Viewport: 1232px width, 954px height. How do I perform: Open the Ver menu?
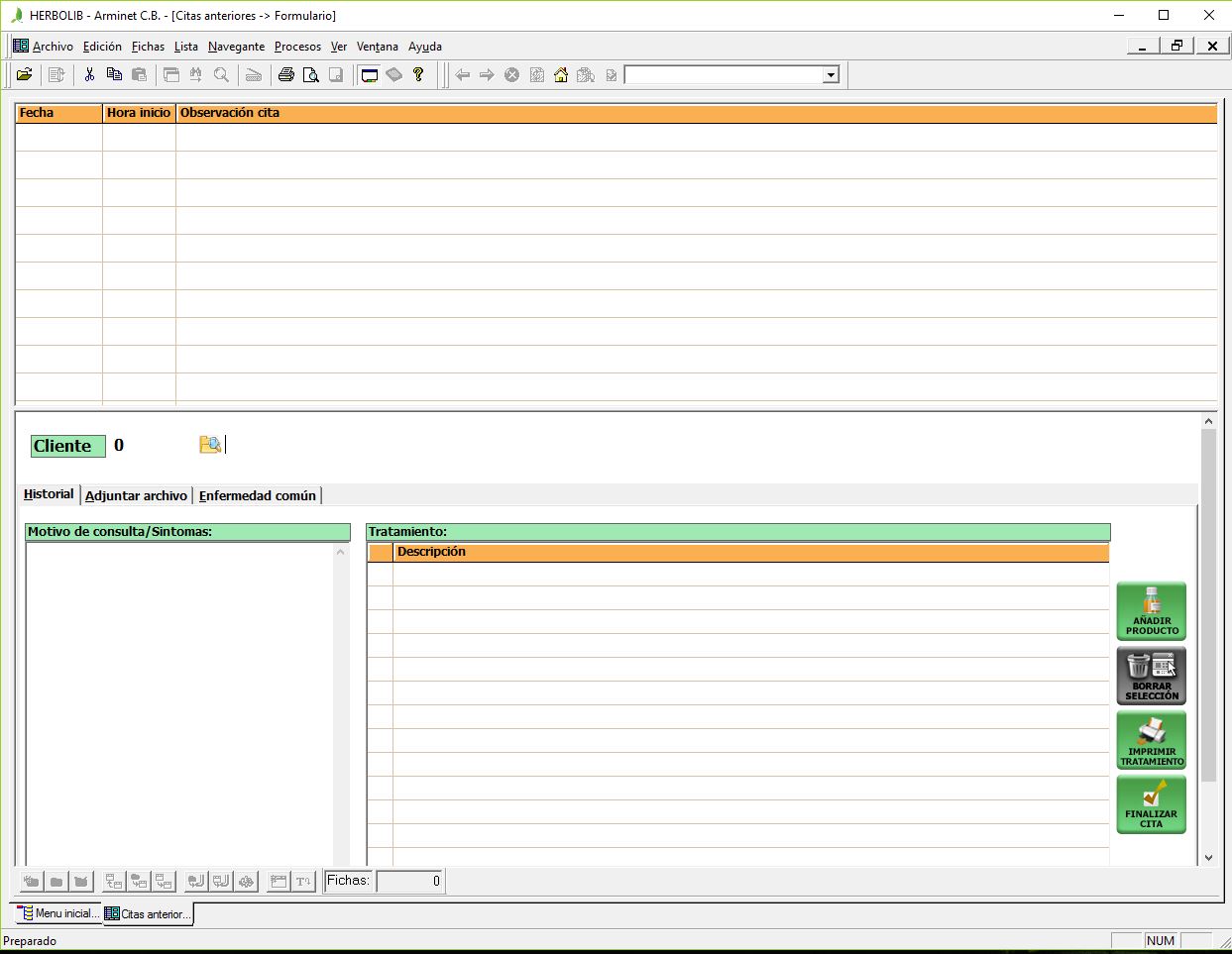339,47
